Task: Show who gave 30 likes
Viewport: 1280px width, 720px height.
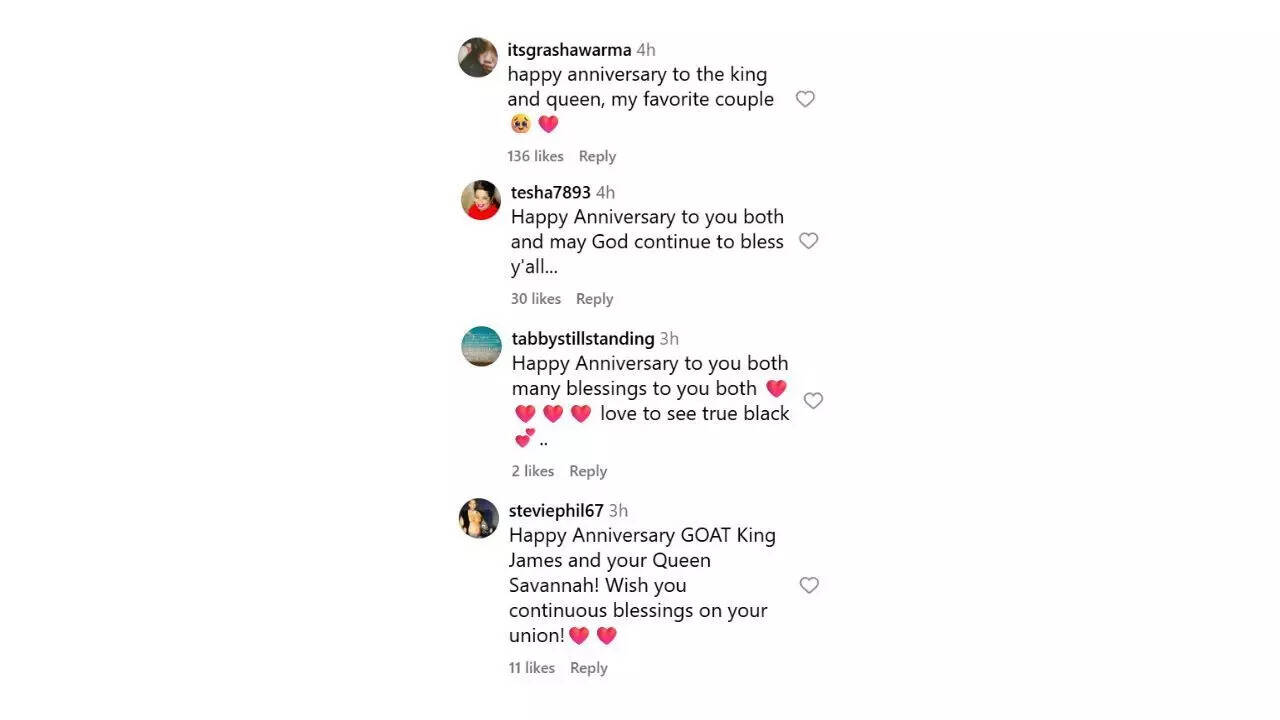Action: point(536,299)
